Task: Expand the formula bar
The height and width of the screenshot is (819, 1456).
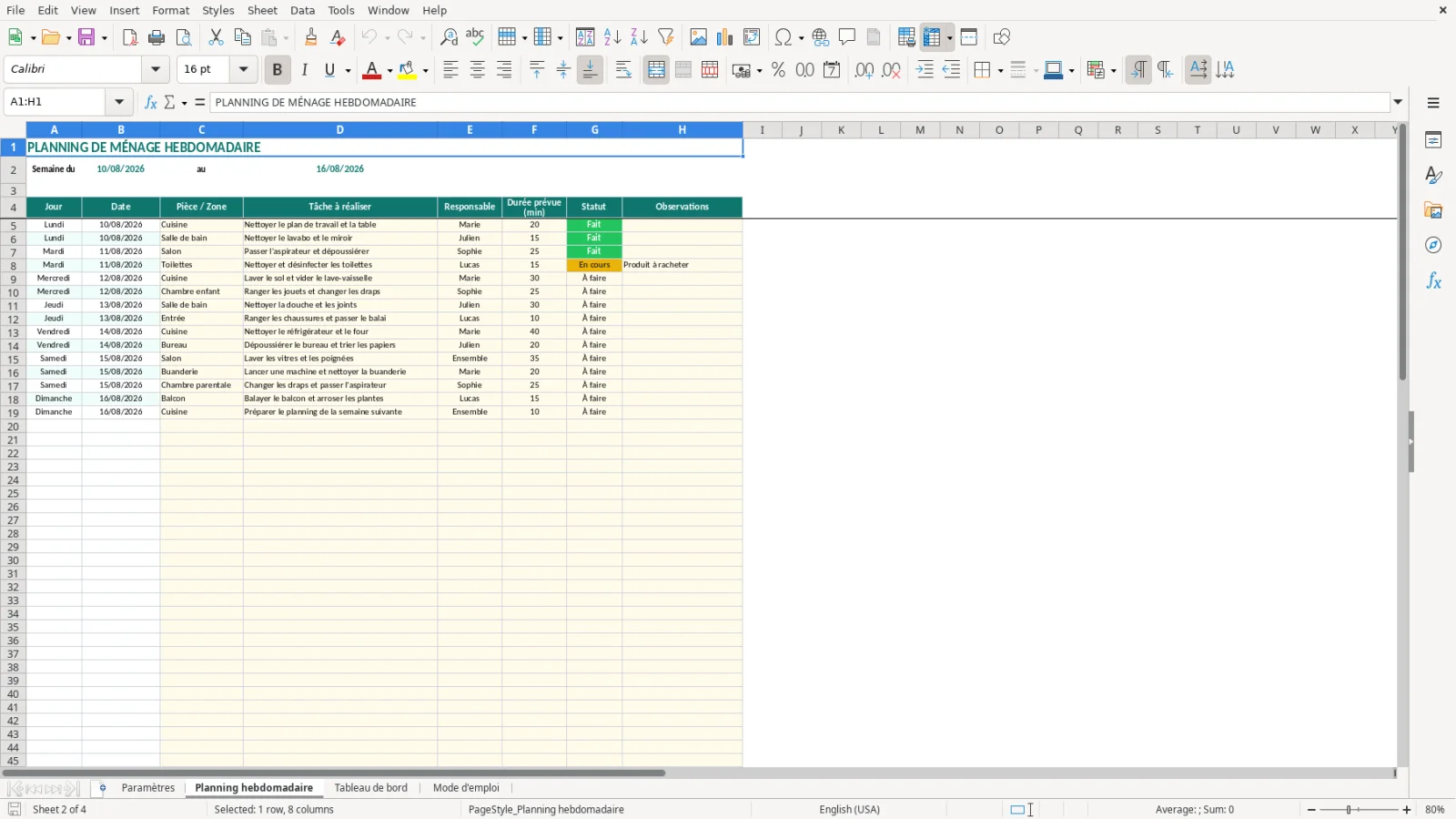Action: coord(1398,102)
